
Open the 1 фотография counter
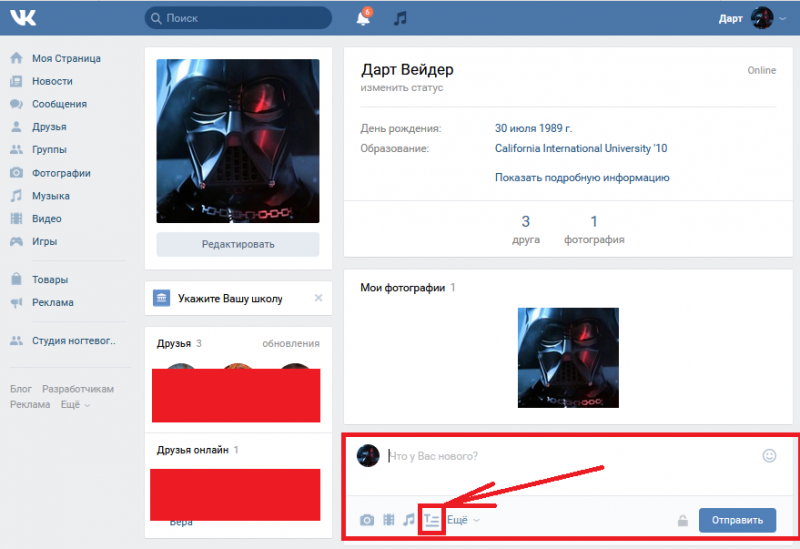(594, 229)
